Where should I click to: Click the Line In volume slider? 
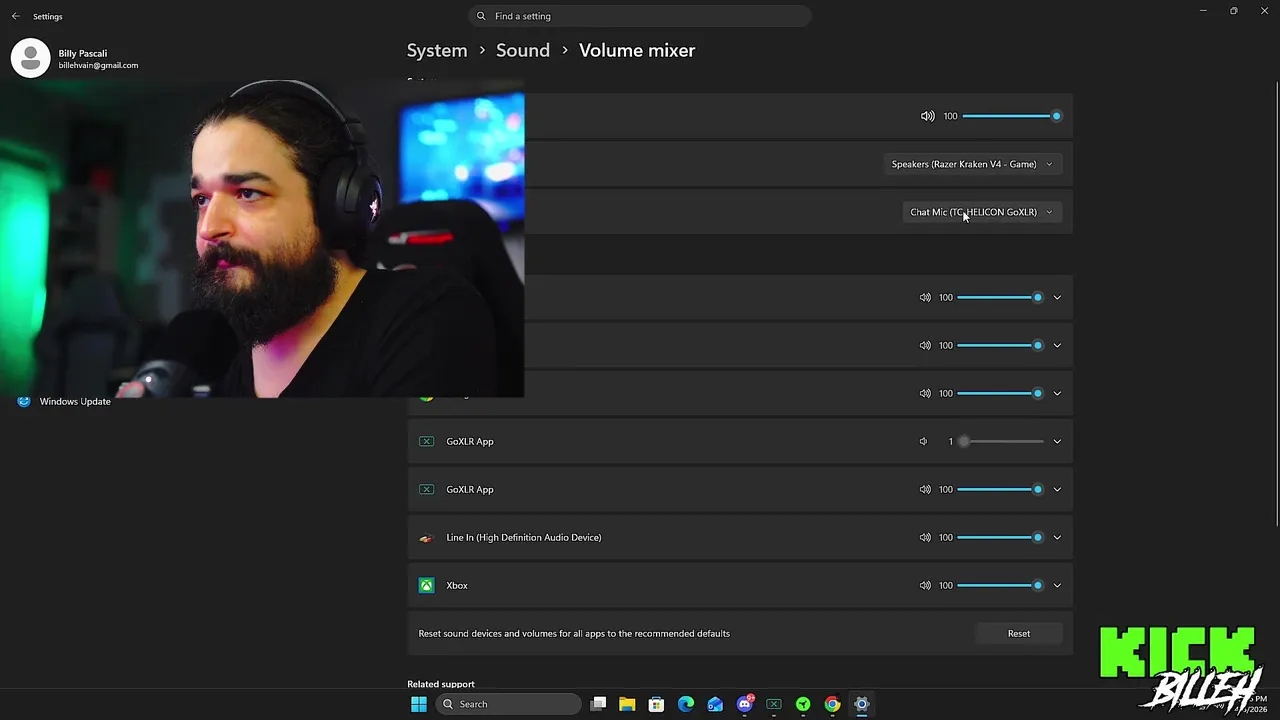pyautogui.click(x=1001, y=537)
